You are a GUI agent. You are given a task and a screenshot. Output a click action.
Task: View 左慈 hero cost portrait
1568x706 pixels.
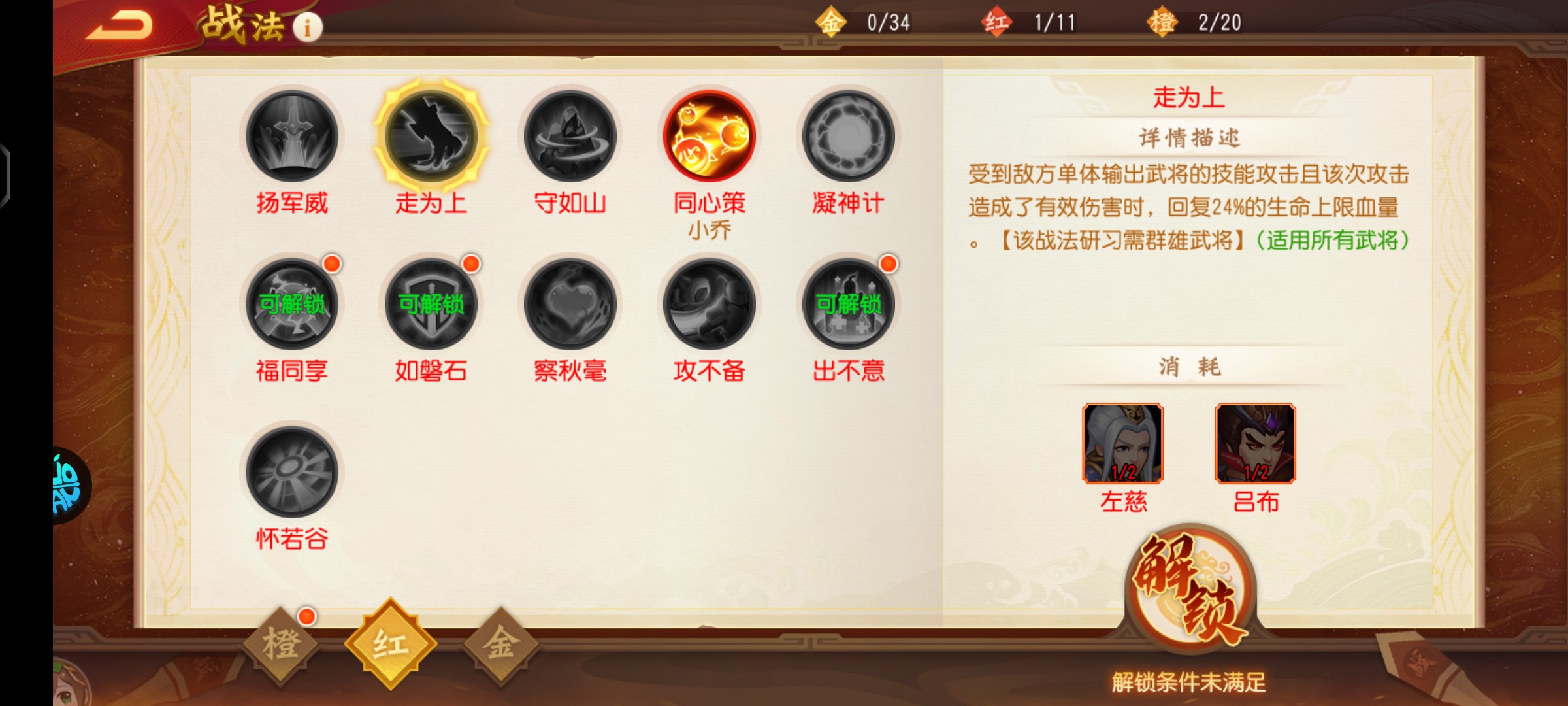tap(1123, 443)
